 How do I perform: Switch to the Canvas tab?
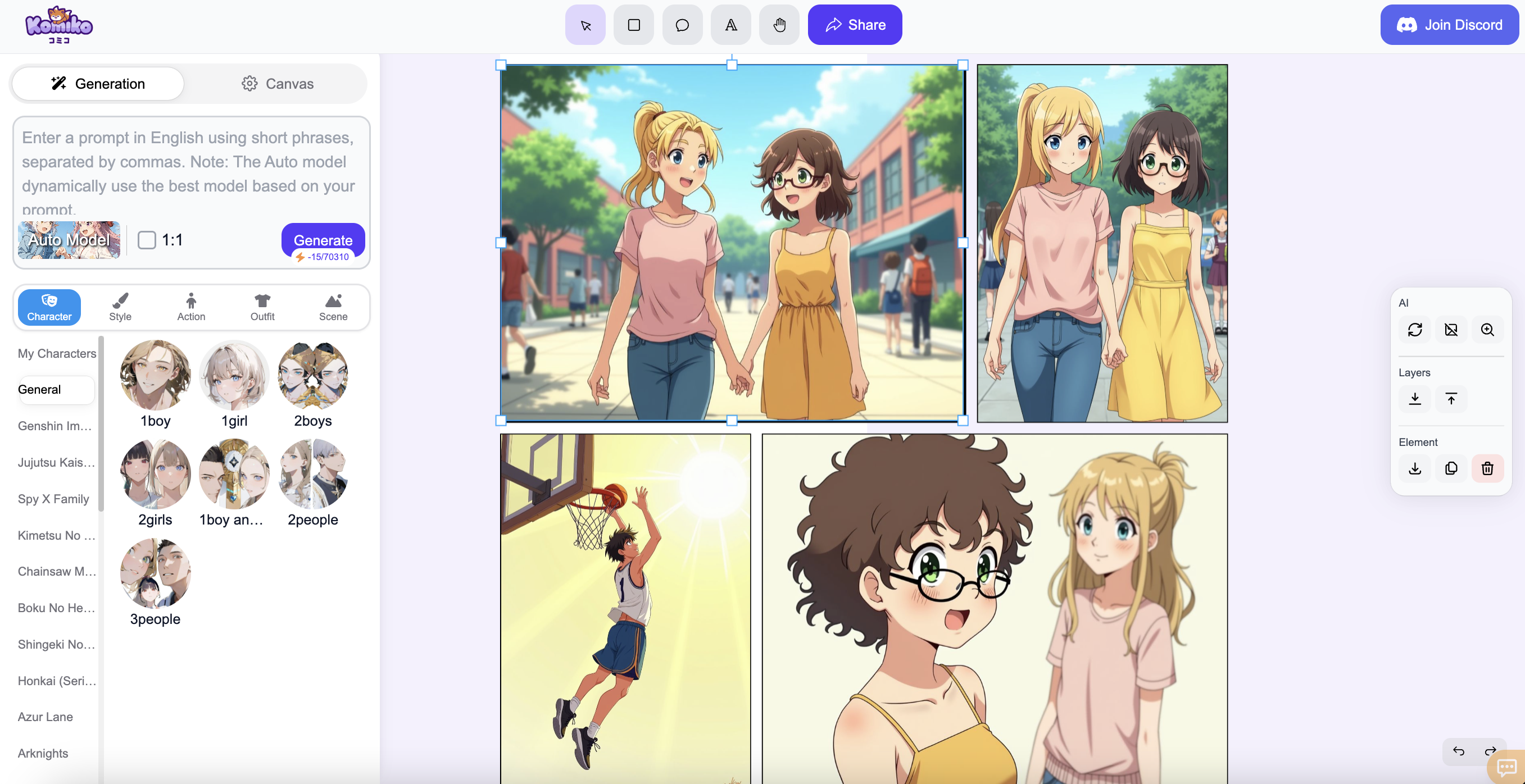(x=277, y=84)
